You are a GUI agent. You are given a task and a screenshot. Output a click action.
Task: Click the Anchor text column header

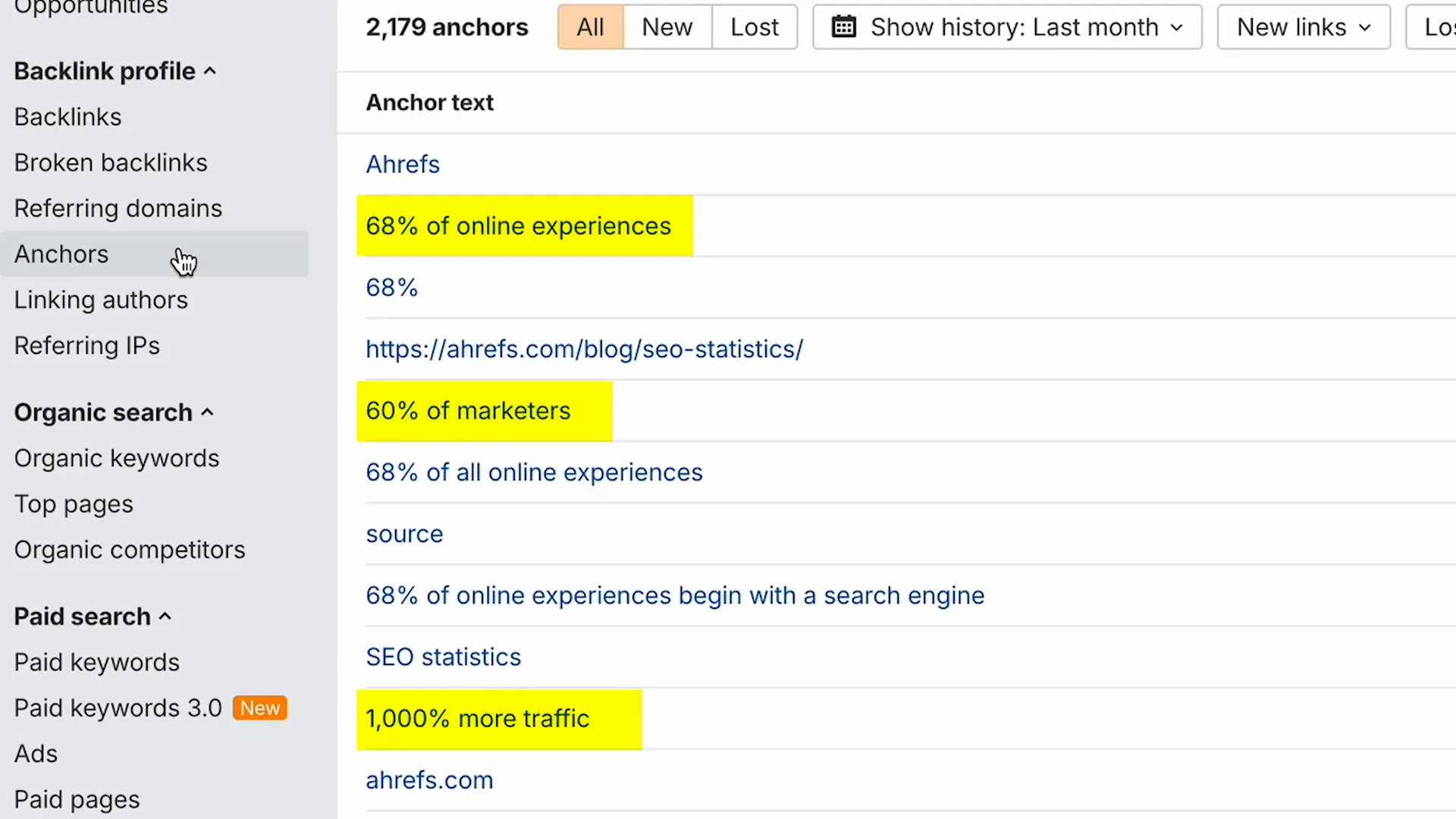(x=429, y=102)
